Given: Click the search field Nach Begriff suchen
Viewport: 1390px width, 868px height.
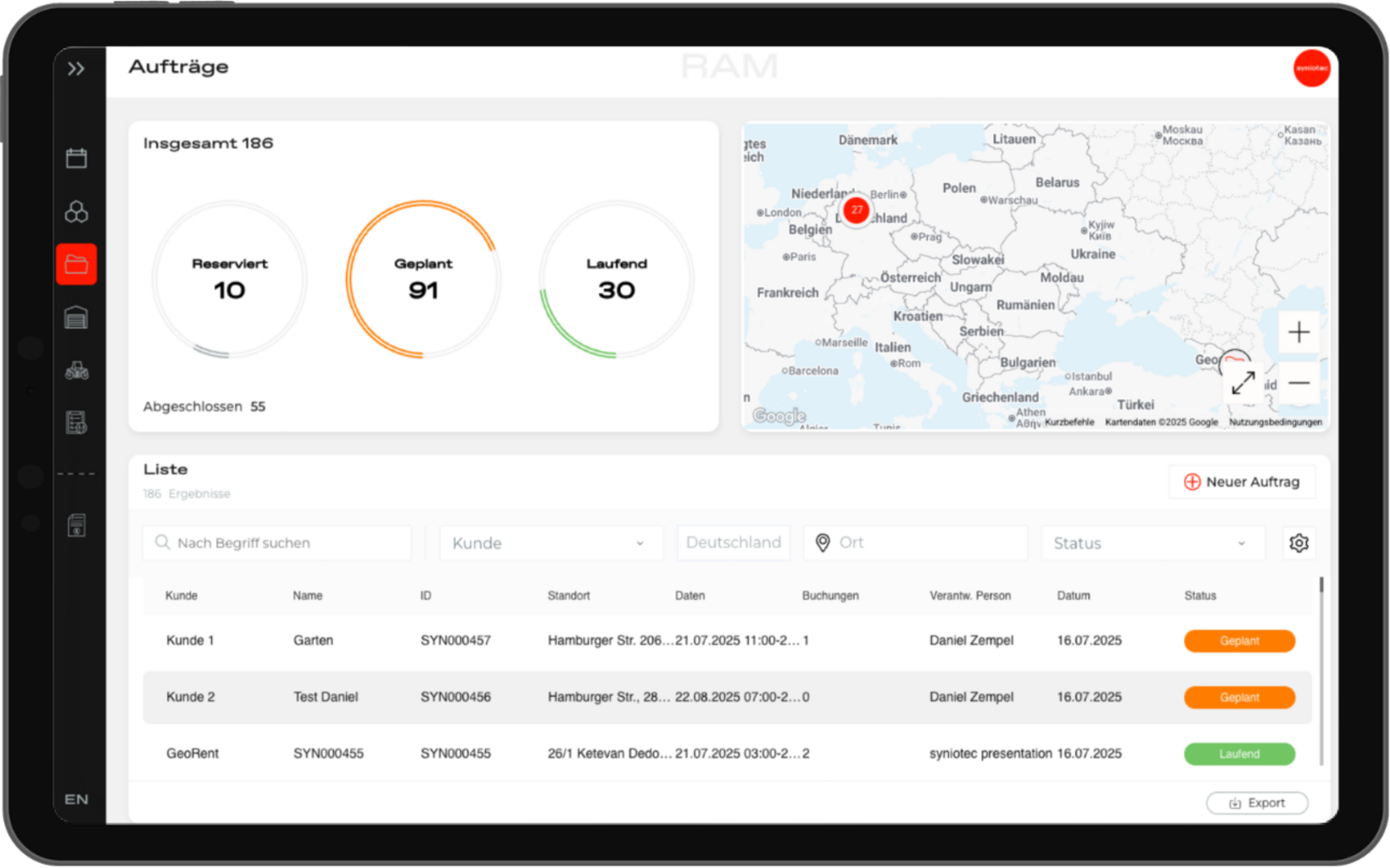Looking at the screenshot, I should pyautogui.click(x=277, y=543).
